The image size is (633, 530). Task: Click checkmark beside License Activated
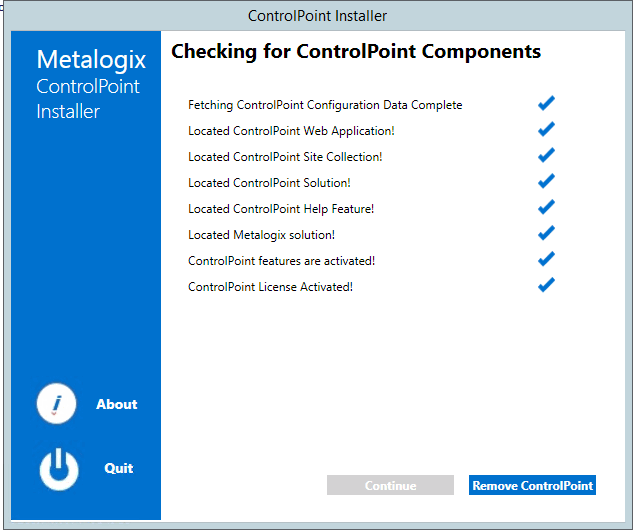pos(546,285)
